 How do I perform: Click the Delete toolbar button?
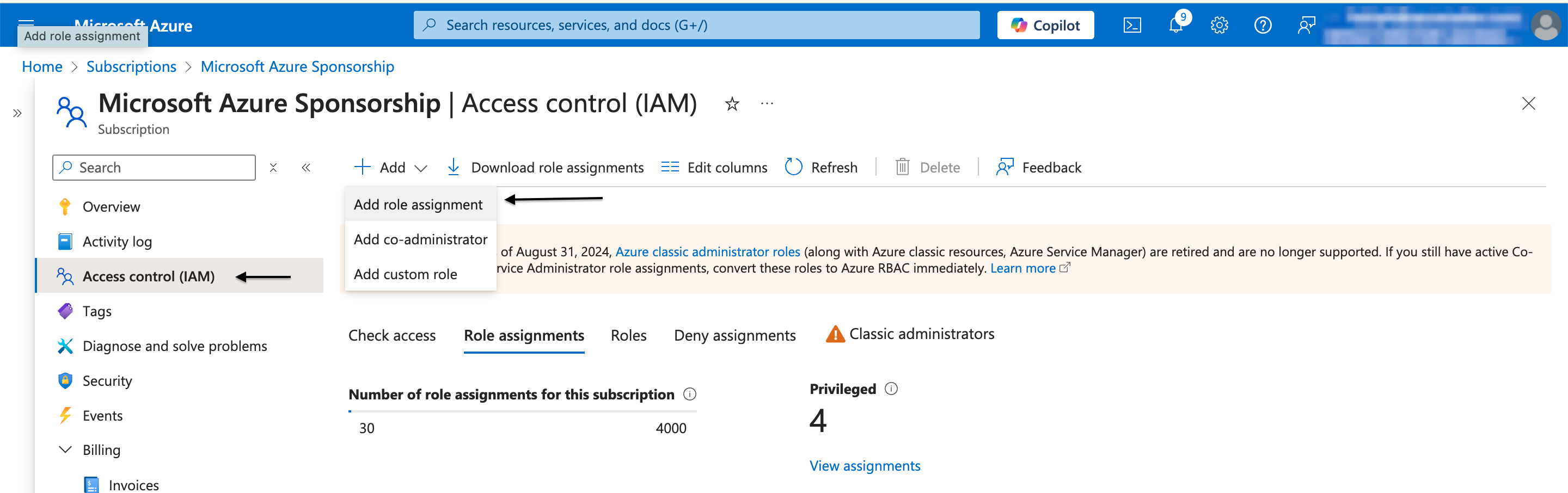928,168
